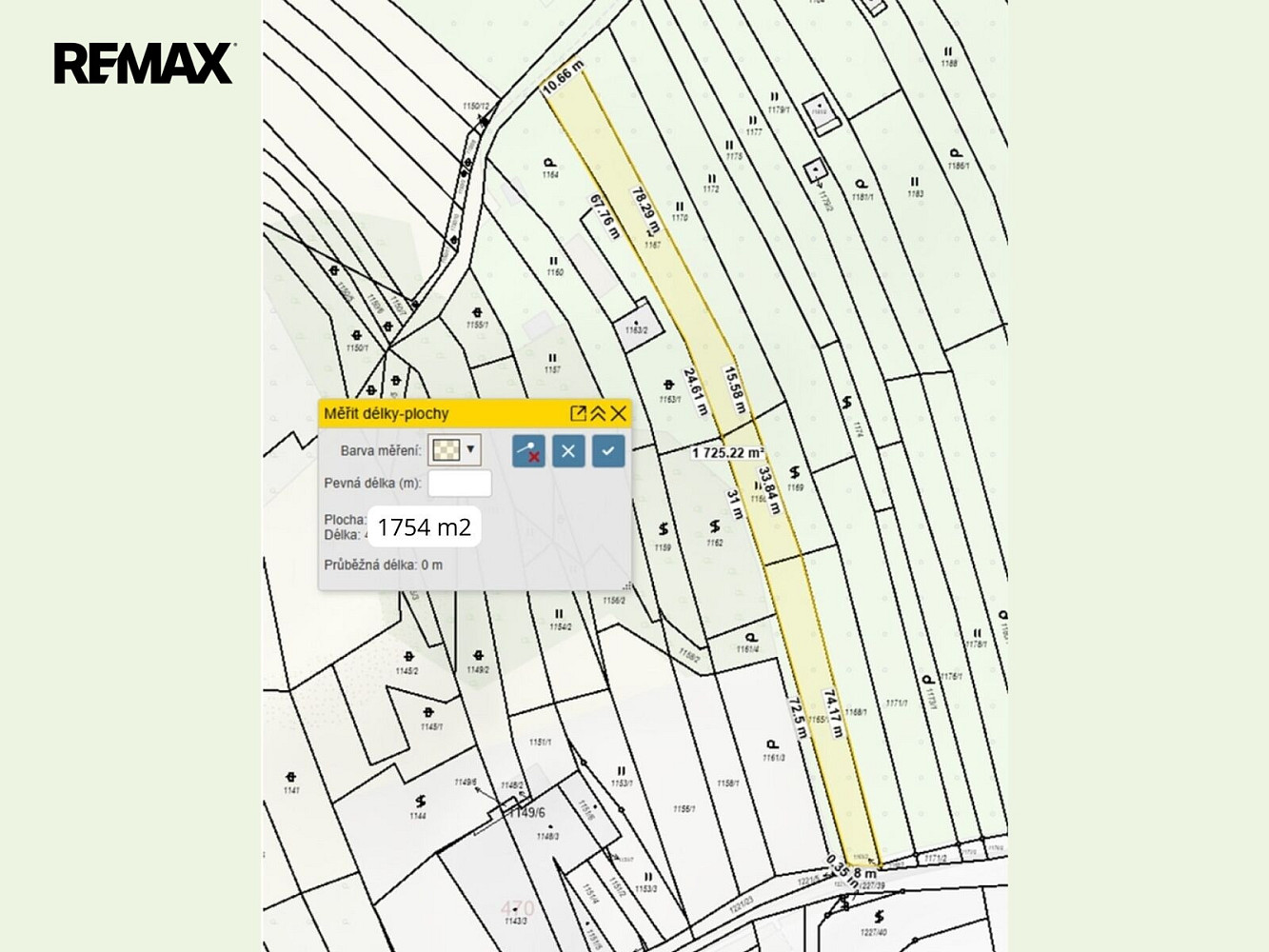Click the 1754 m2 overlay value

click(425, 526)
